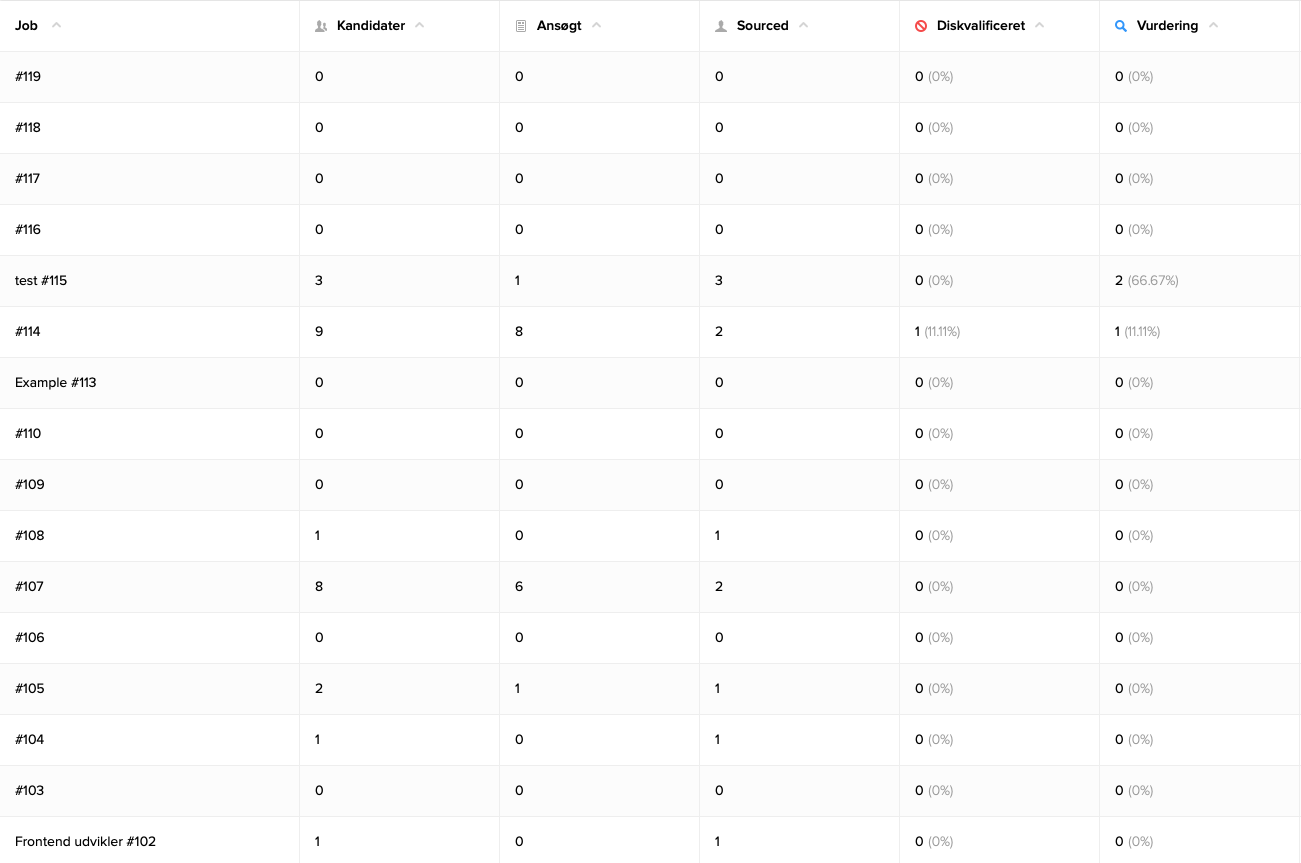Viewport: 1301px width, 863px height.
Task: Click the blue Vurdering magnifier icon
Action: tap(1121, 26)
